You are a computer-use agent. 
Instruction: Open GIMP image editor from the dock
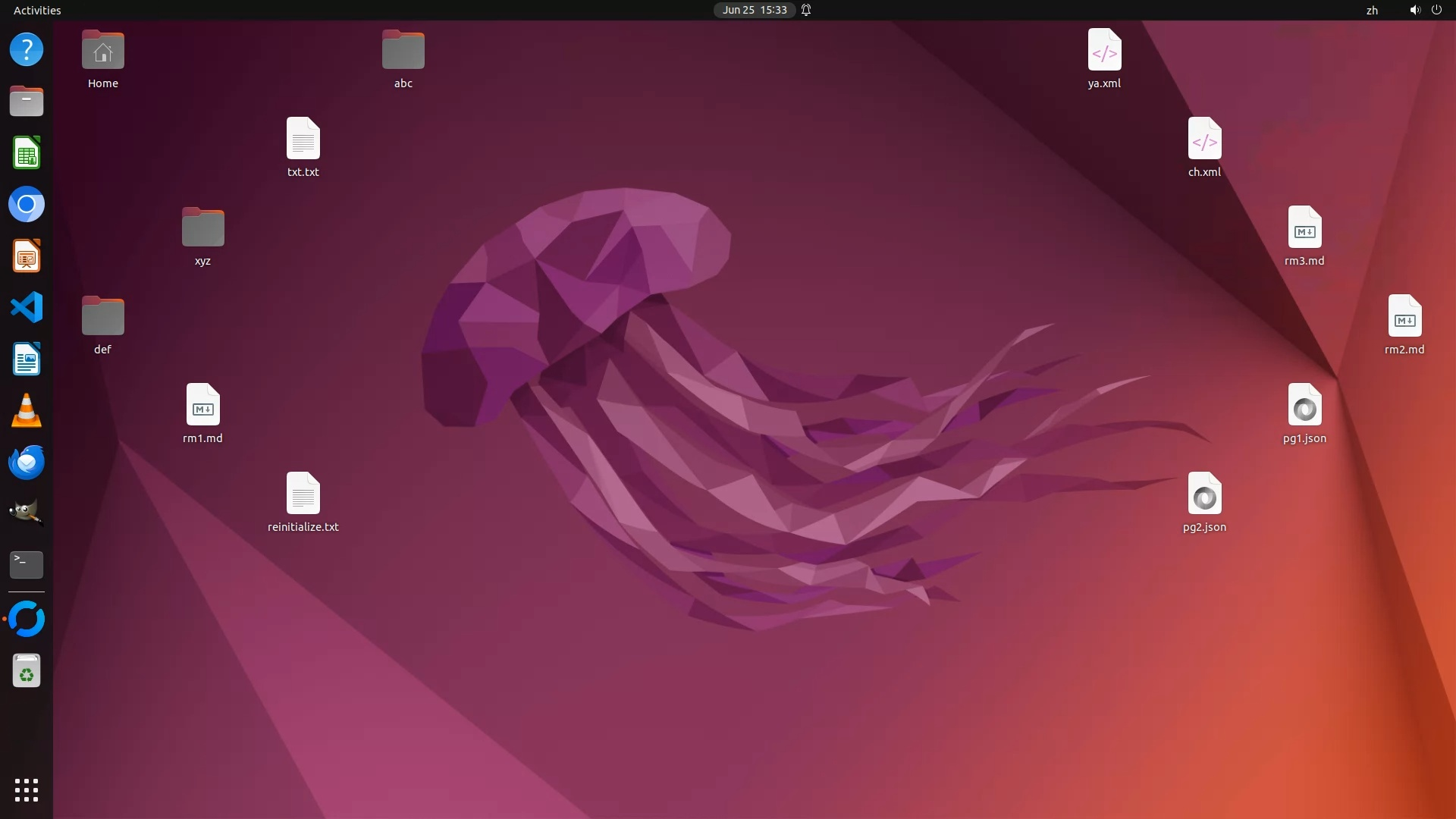point(27,513)
